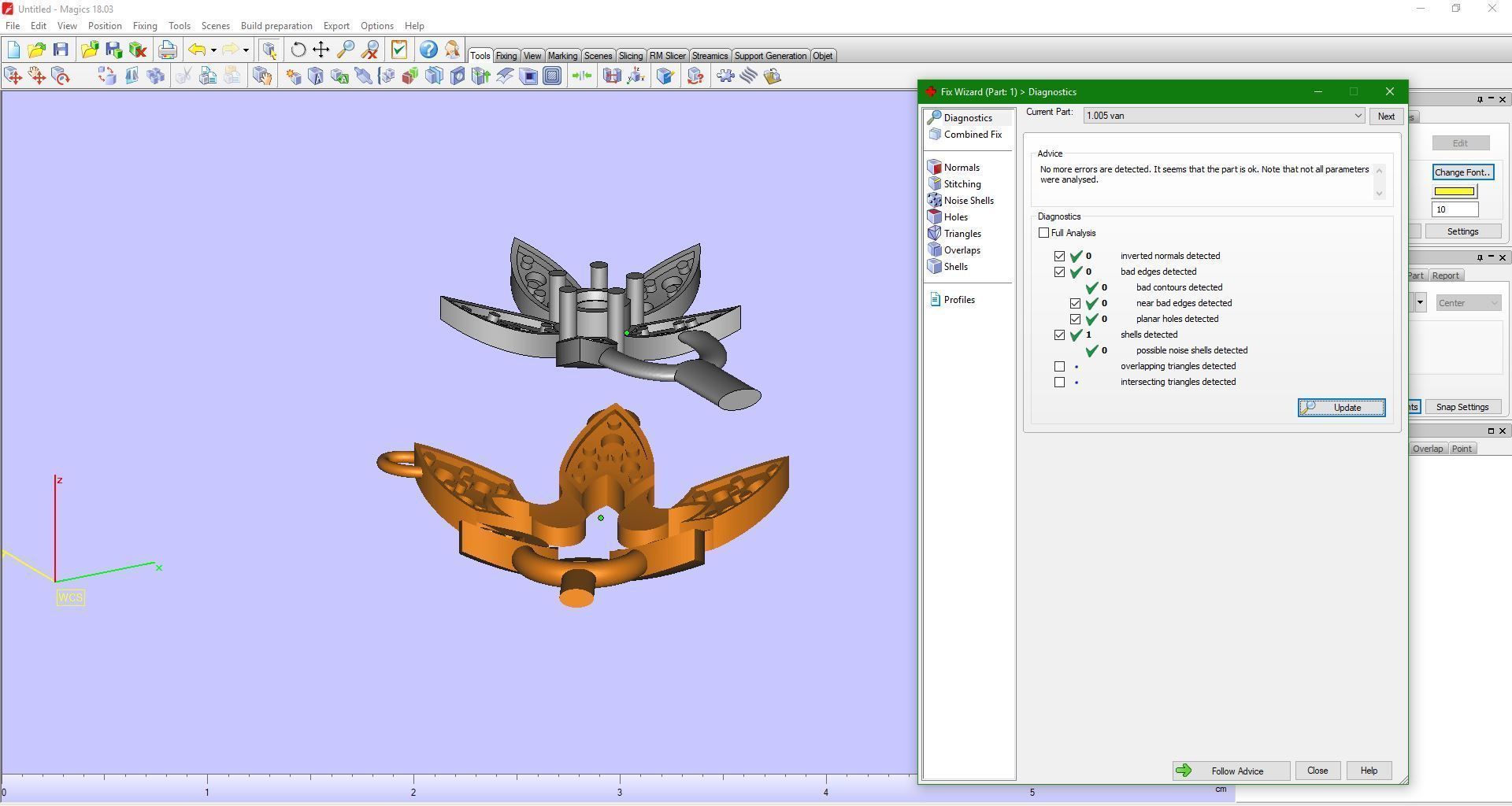
Task: Click the Translate part tool icon
Action: 13,76
